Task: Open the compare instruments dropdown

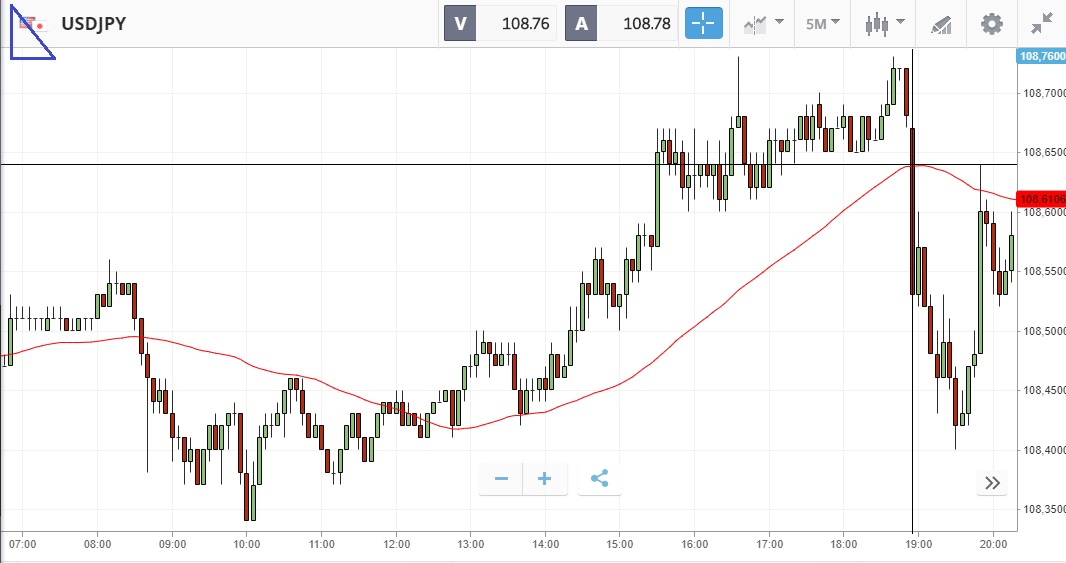Action: (762, 23)
